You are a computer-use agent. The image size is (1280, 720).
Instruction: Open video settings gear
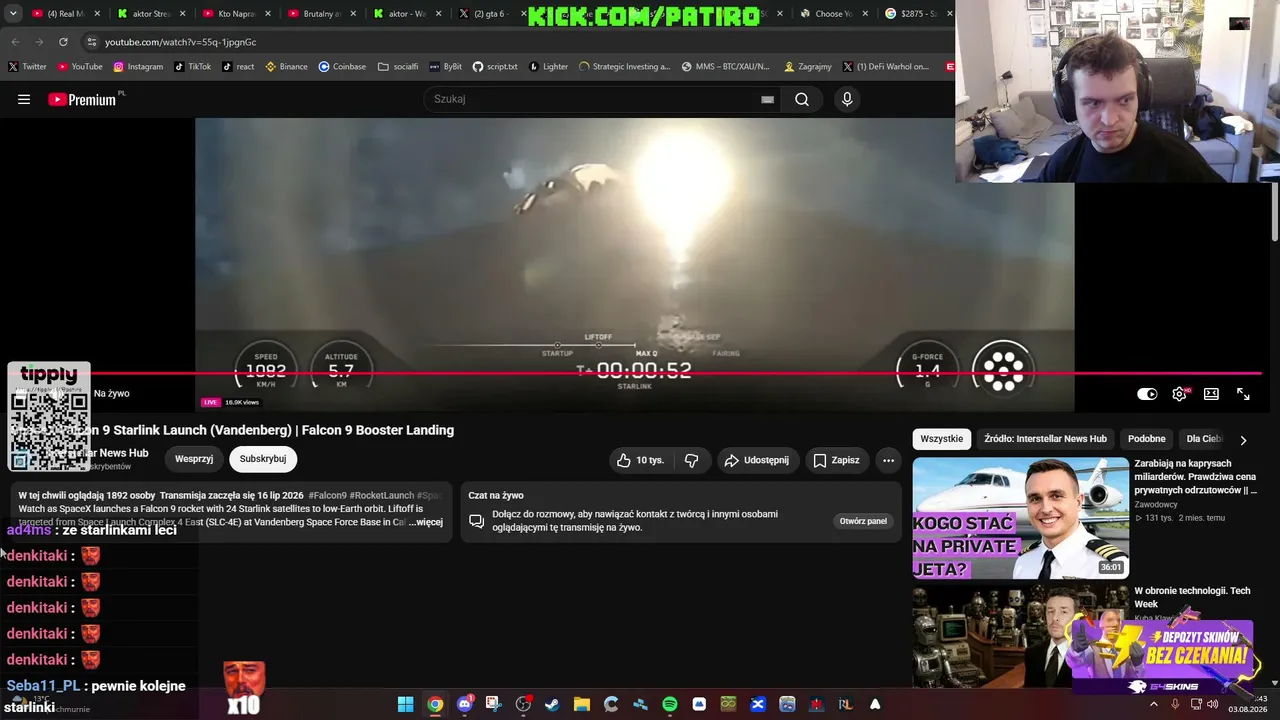pyautogui.click(x=1180, y=394)
